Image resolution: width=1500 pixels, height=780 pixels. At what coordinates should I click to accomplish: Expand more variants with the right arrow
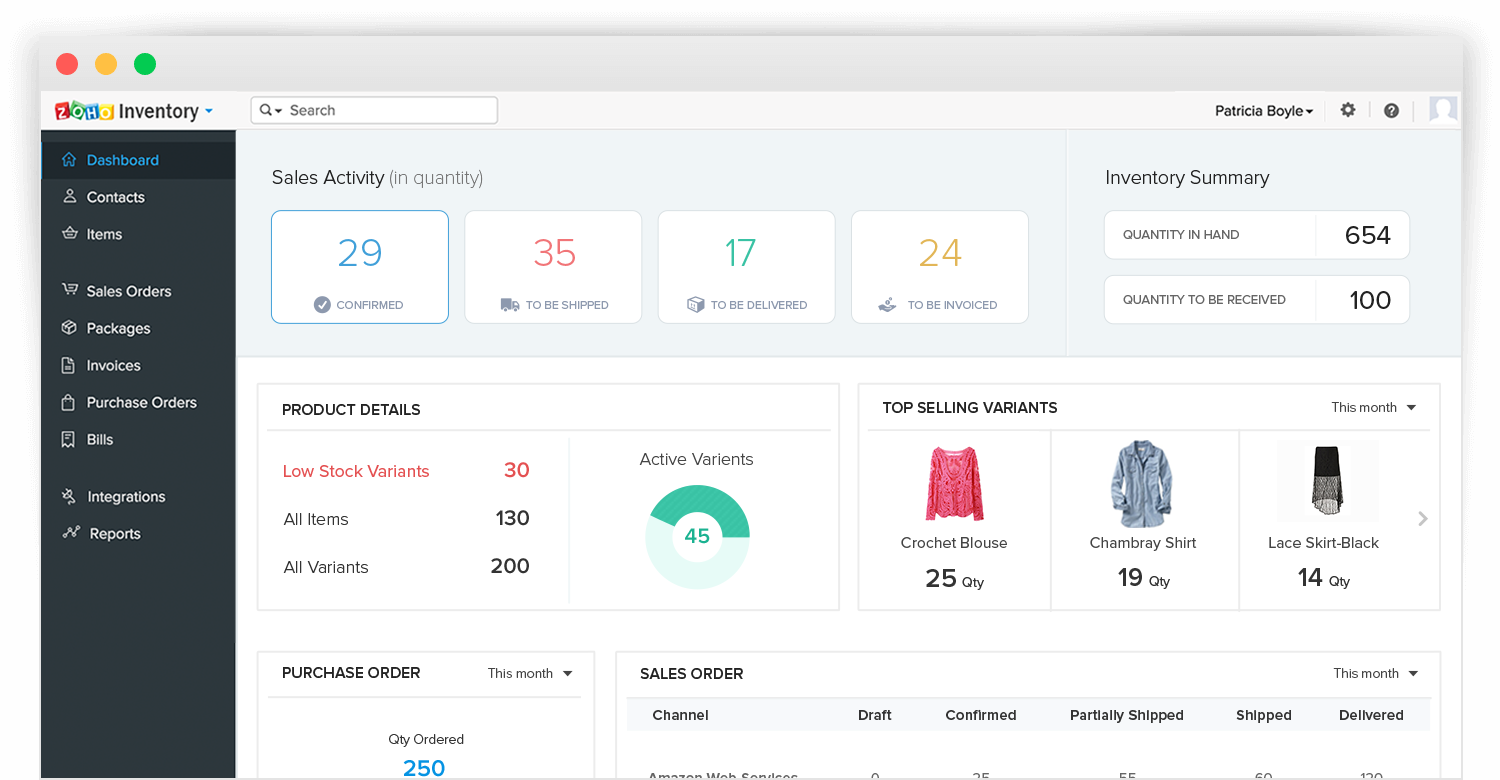tap(1422, 519)
